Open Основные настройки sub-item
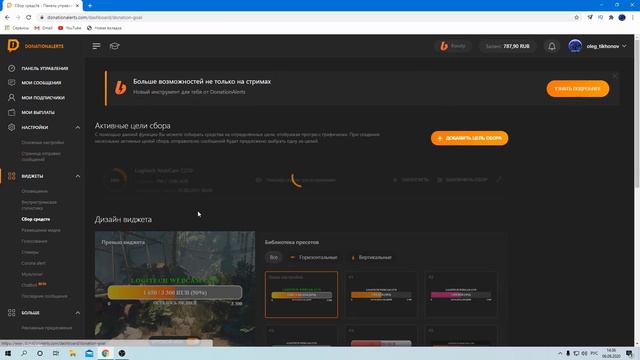This screenshot has height=360, width=640. pyautogui.click(x=42, y=142)
